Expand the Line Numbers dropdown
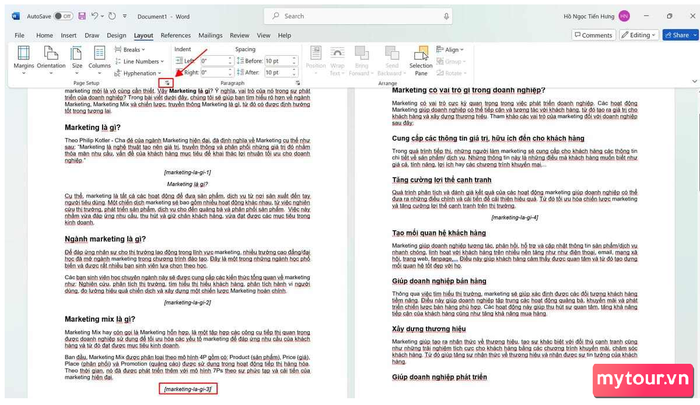The image size is (700, 405). (x=140, y=61)
